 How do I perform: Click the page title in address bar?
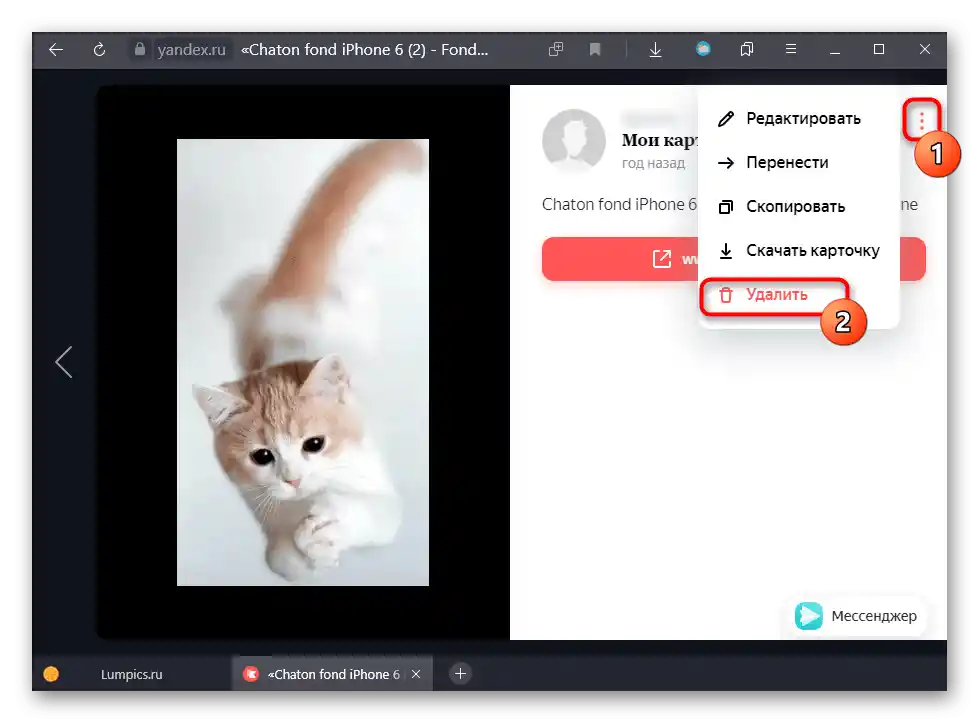pos(365,49)
